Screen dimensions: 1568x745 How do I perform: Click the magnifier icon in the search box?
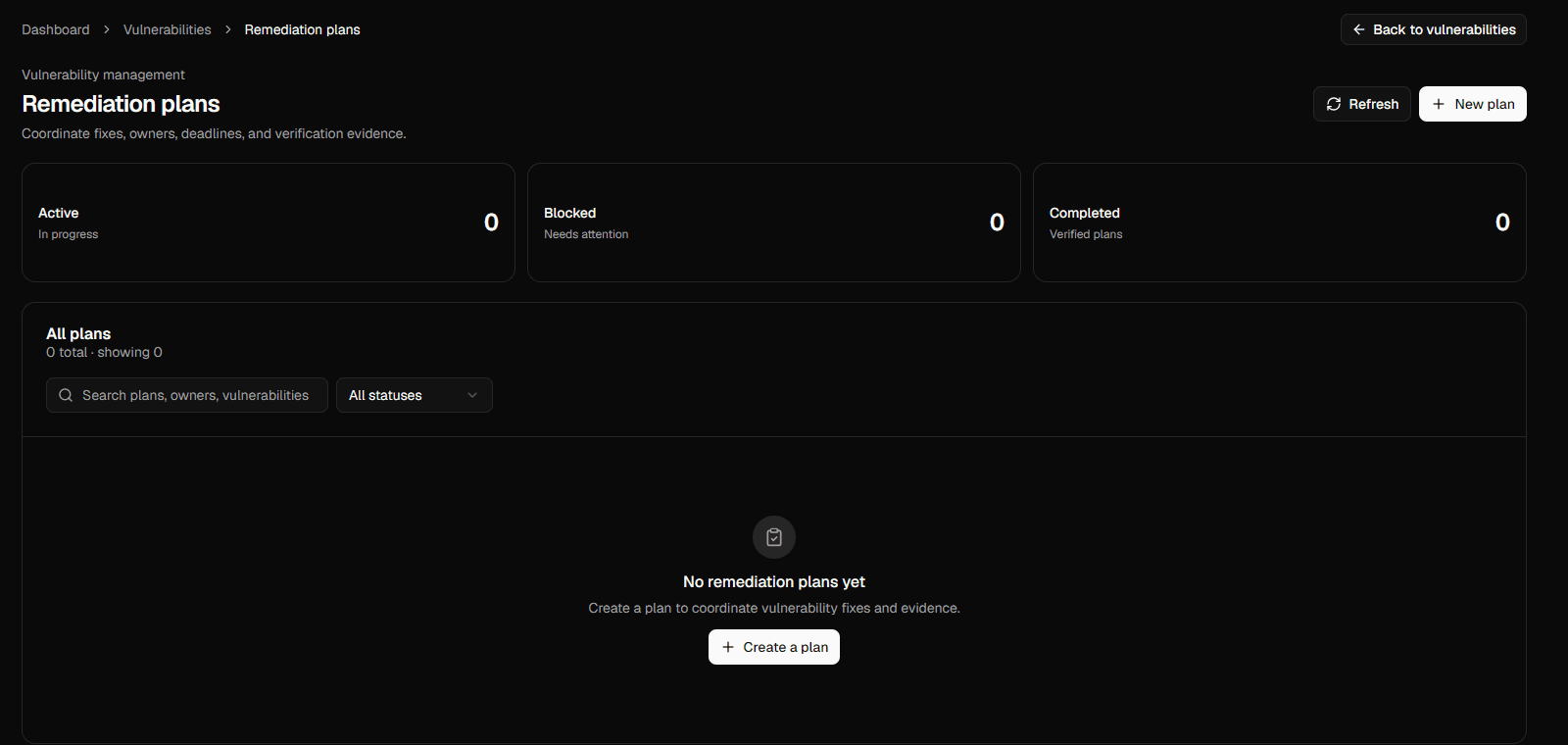click(x=66, y=395)
